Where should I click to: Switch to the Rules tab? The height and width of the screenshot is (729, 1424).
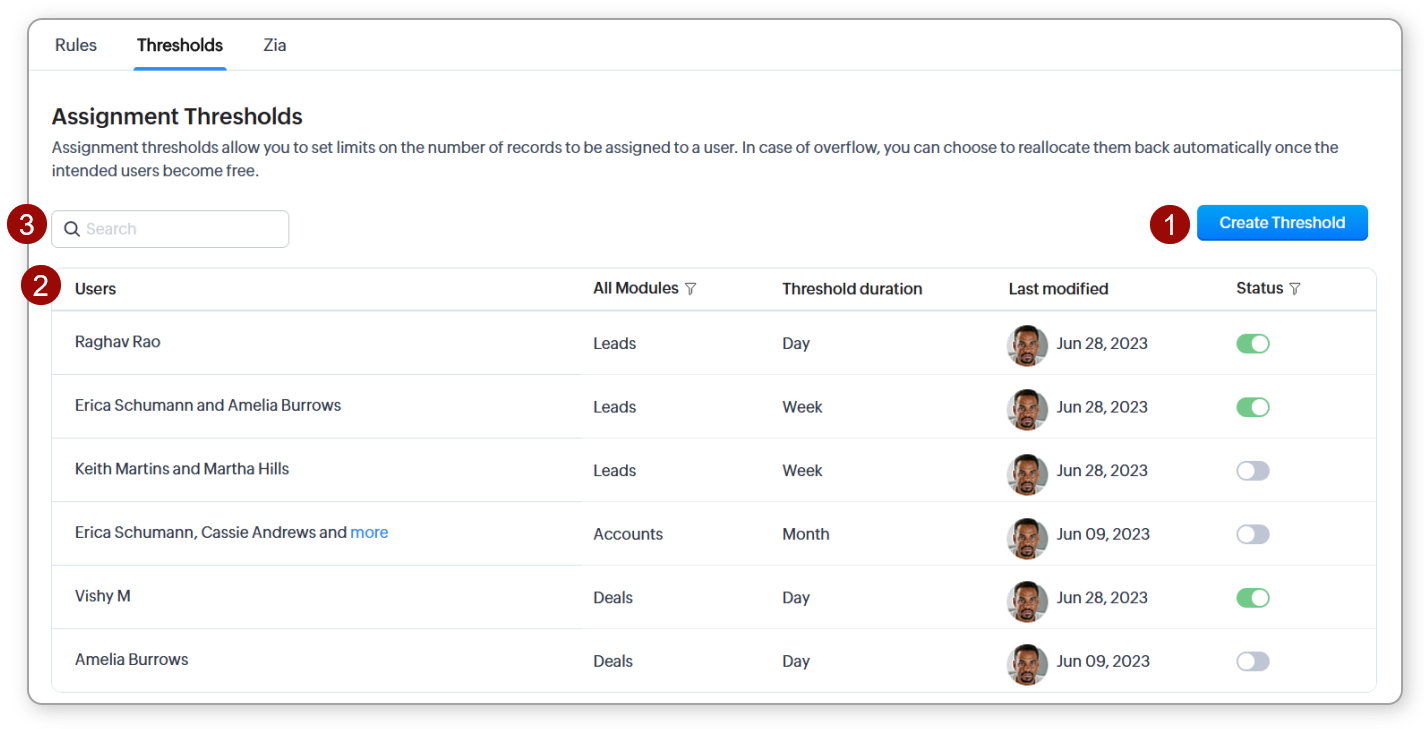[76, 45]
